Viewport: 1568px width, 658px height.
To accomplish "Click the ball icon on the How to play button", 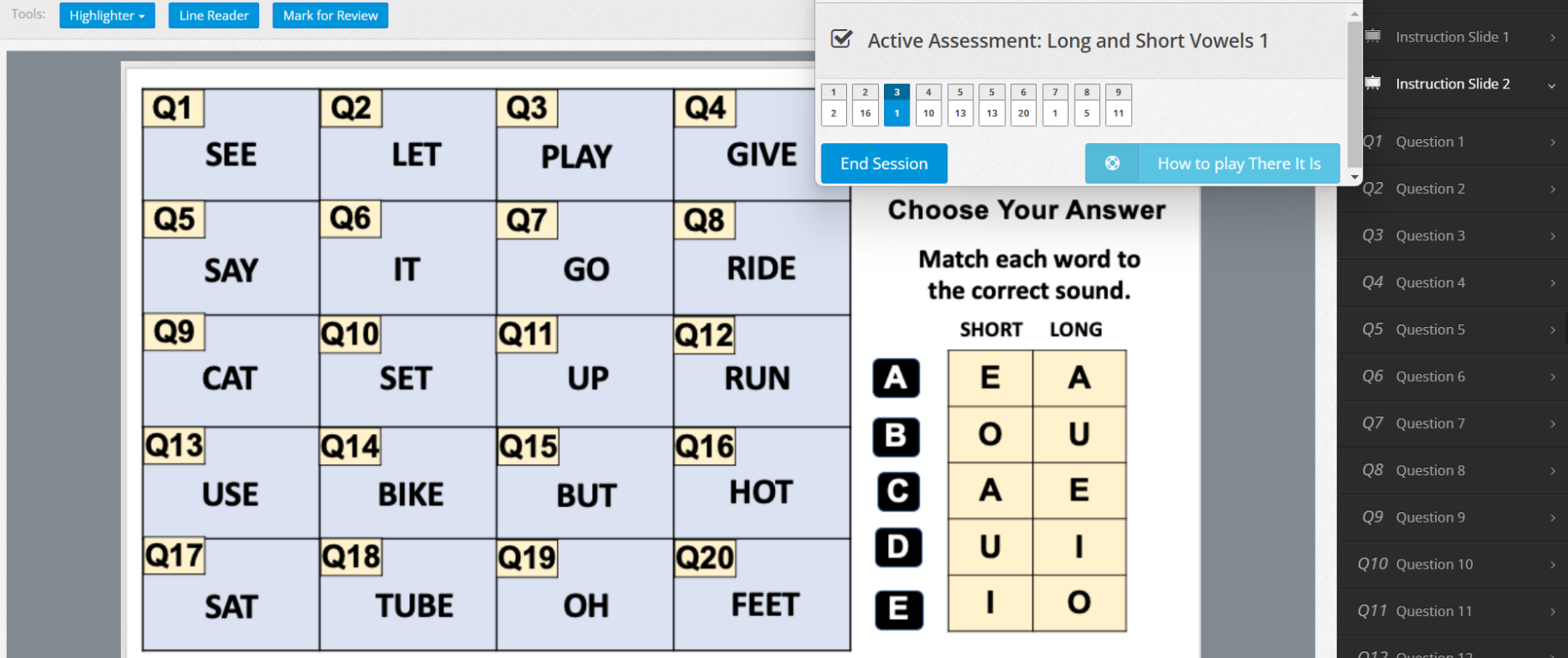I will 1111,163.
